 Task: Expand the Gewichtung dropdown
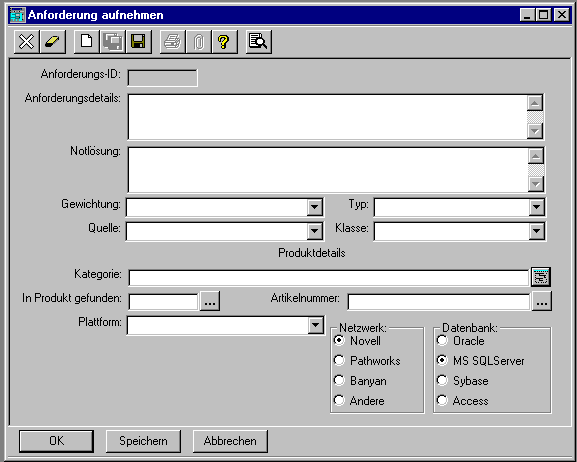click(315, 207)
